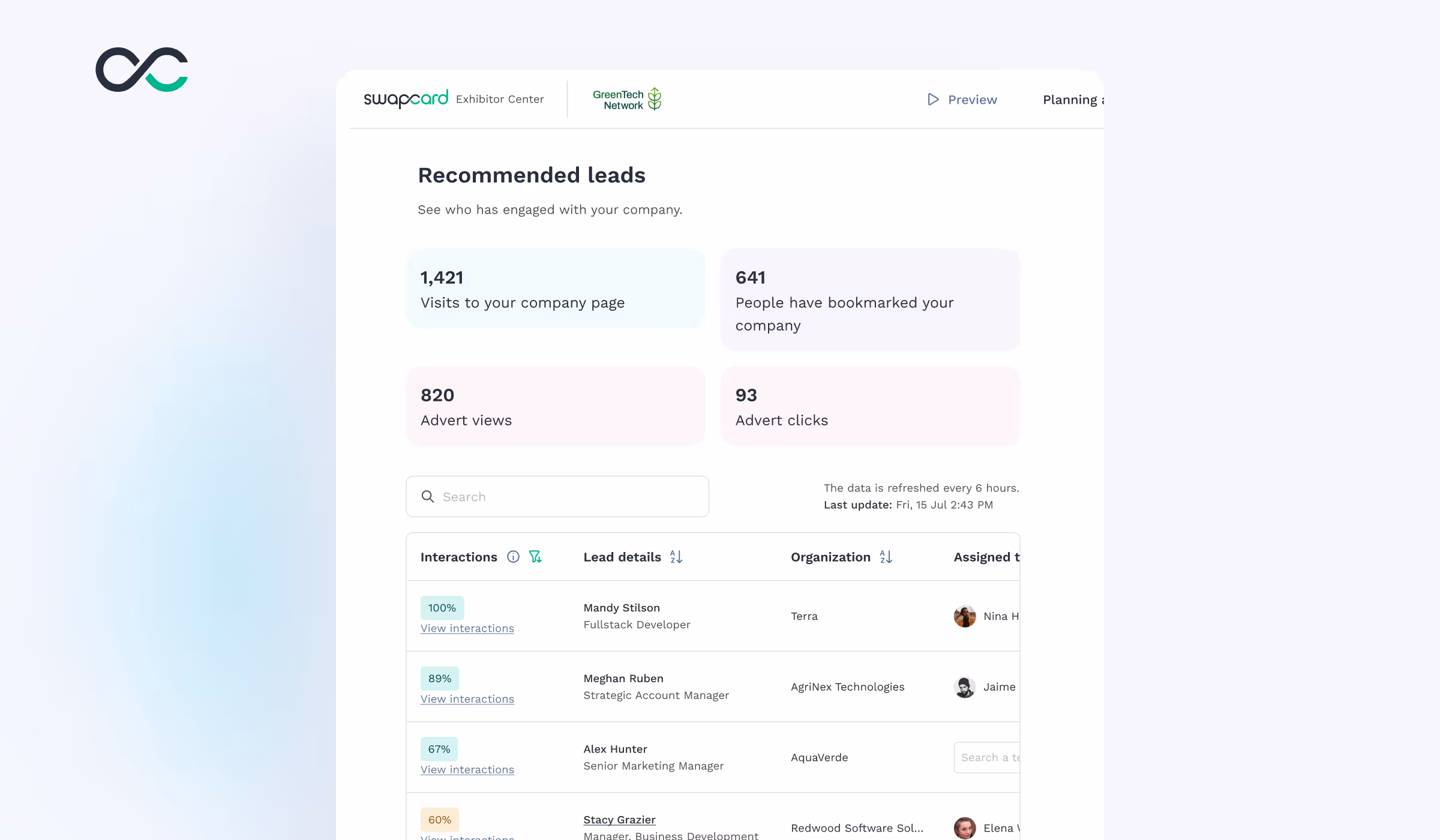
Task: Click the Visits to company page card
Action: pos(556,289)
